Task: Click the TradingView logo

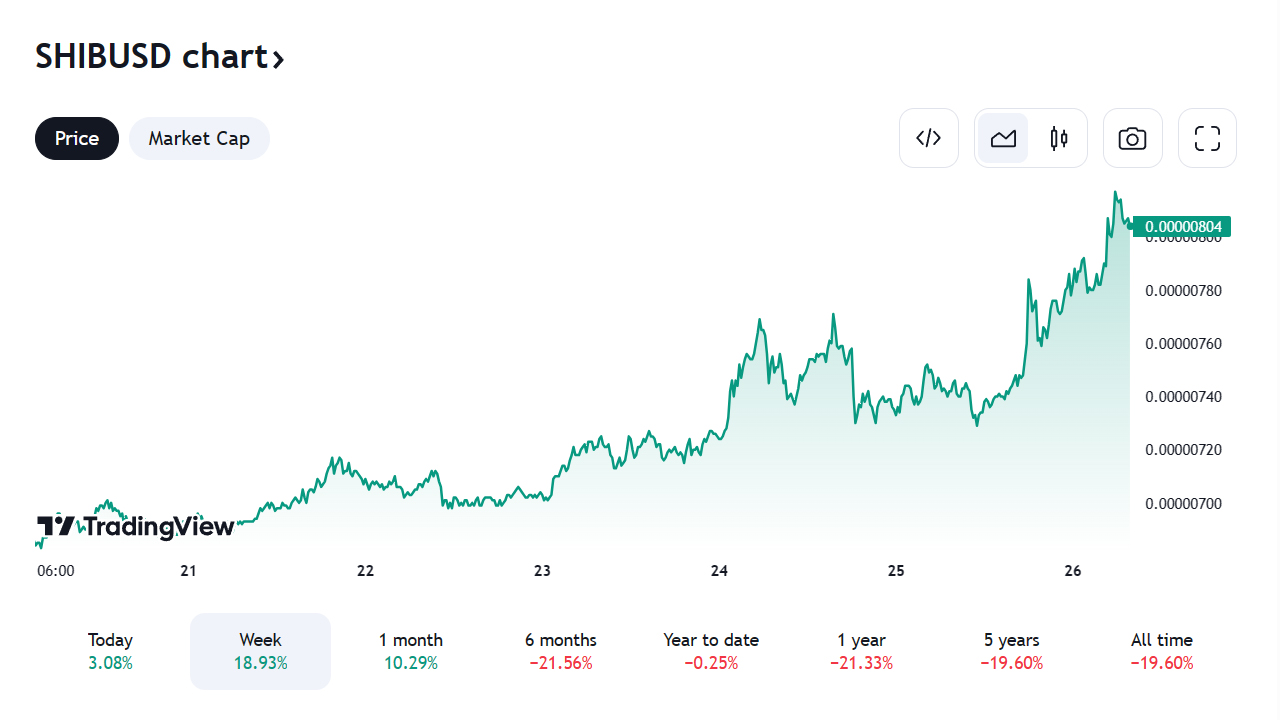Action: click(x=135, y=526)
